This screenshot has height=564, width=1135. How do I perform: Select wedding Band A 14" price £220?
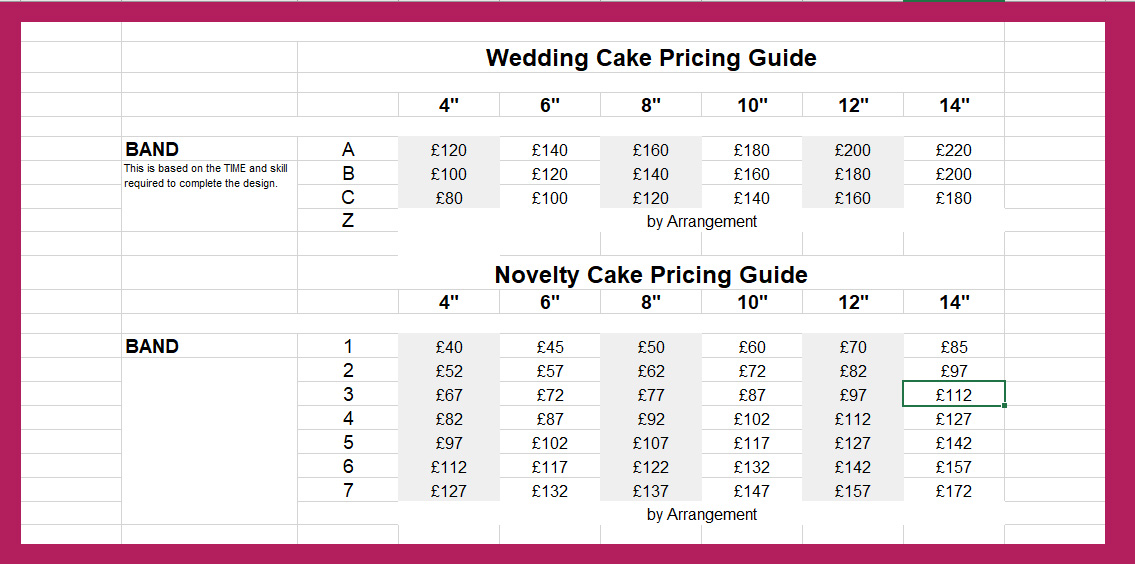coord(953,150)
